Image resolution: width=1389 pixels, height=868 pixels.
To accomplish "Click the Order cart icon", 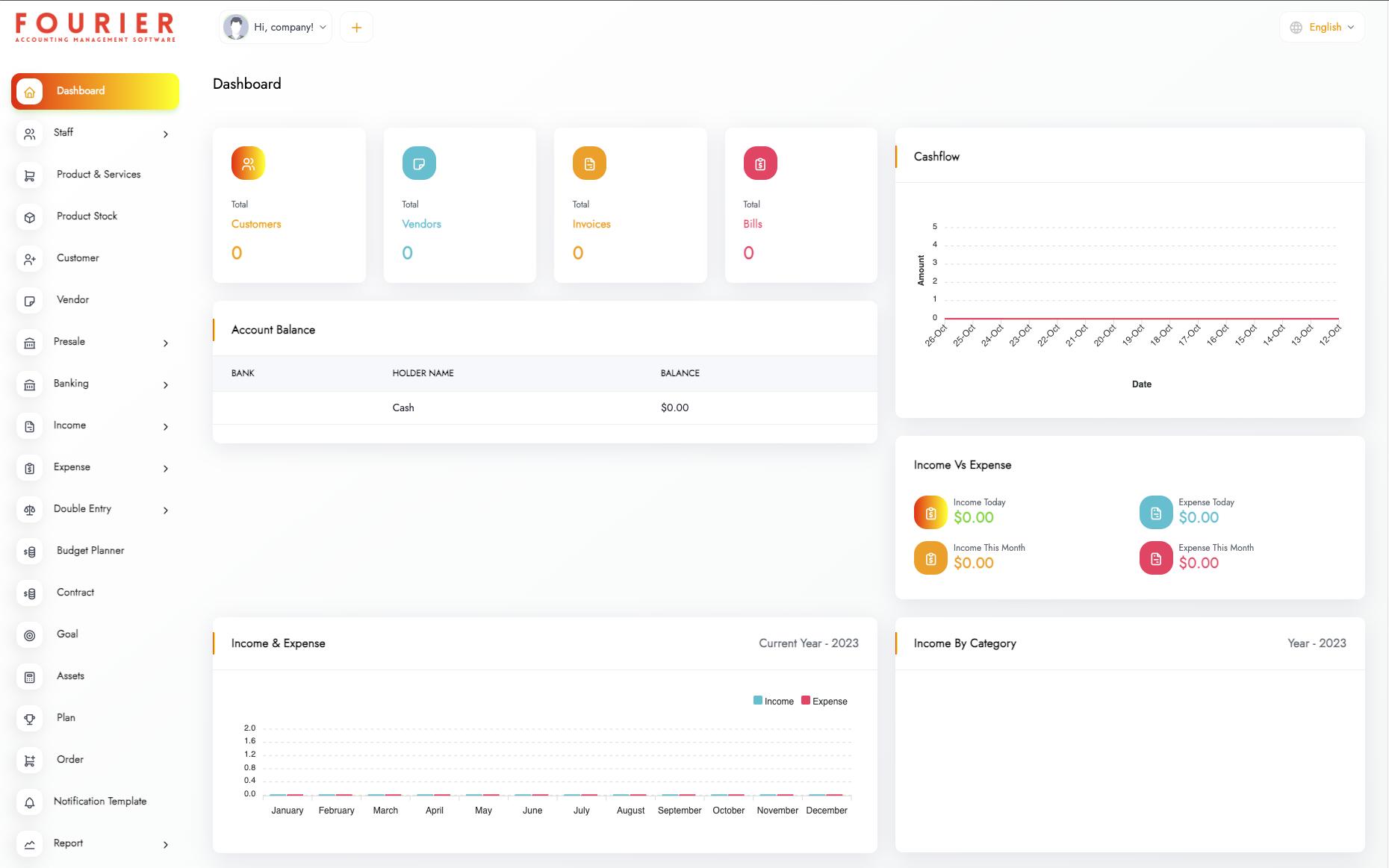I will coord(29,761).
